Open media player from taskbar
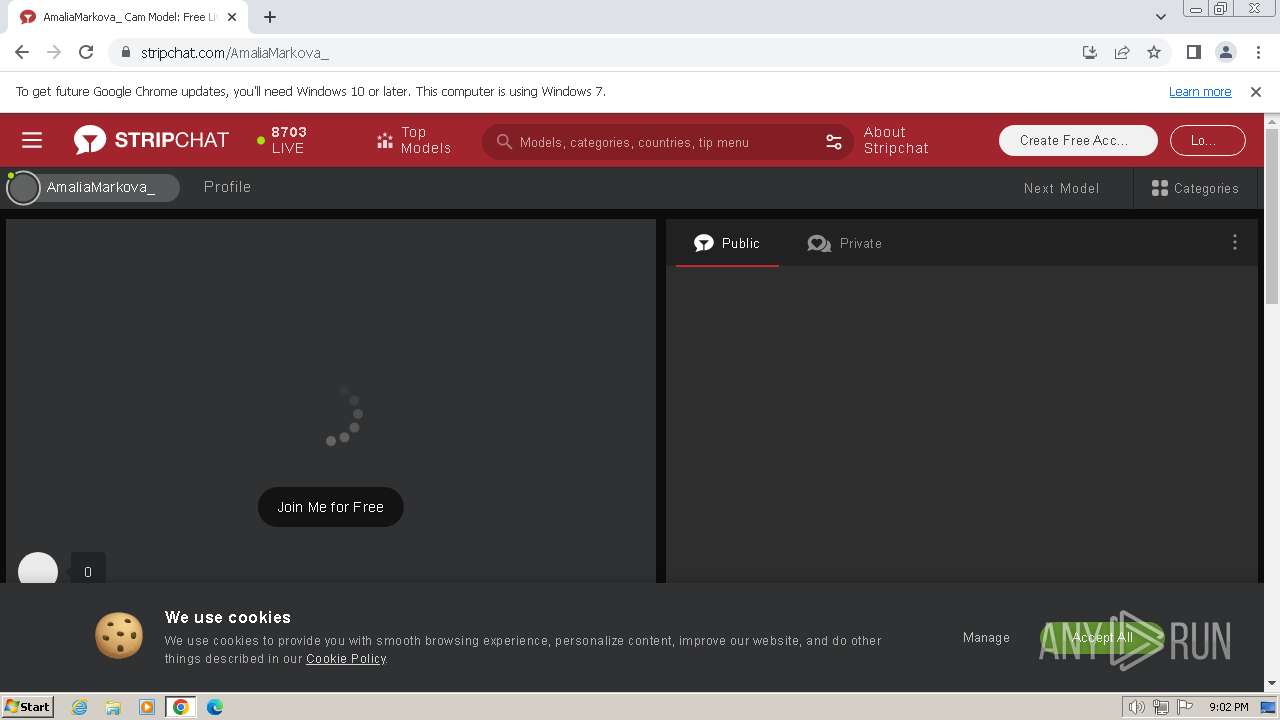This screenshot has height=720, width=1280. [147, 707]
